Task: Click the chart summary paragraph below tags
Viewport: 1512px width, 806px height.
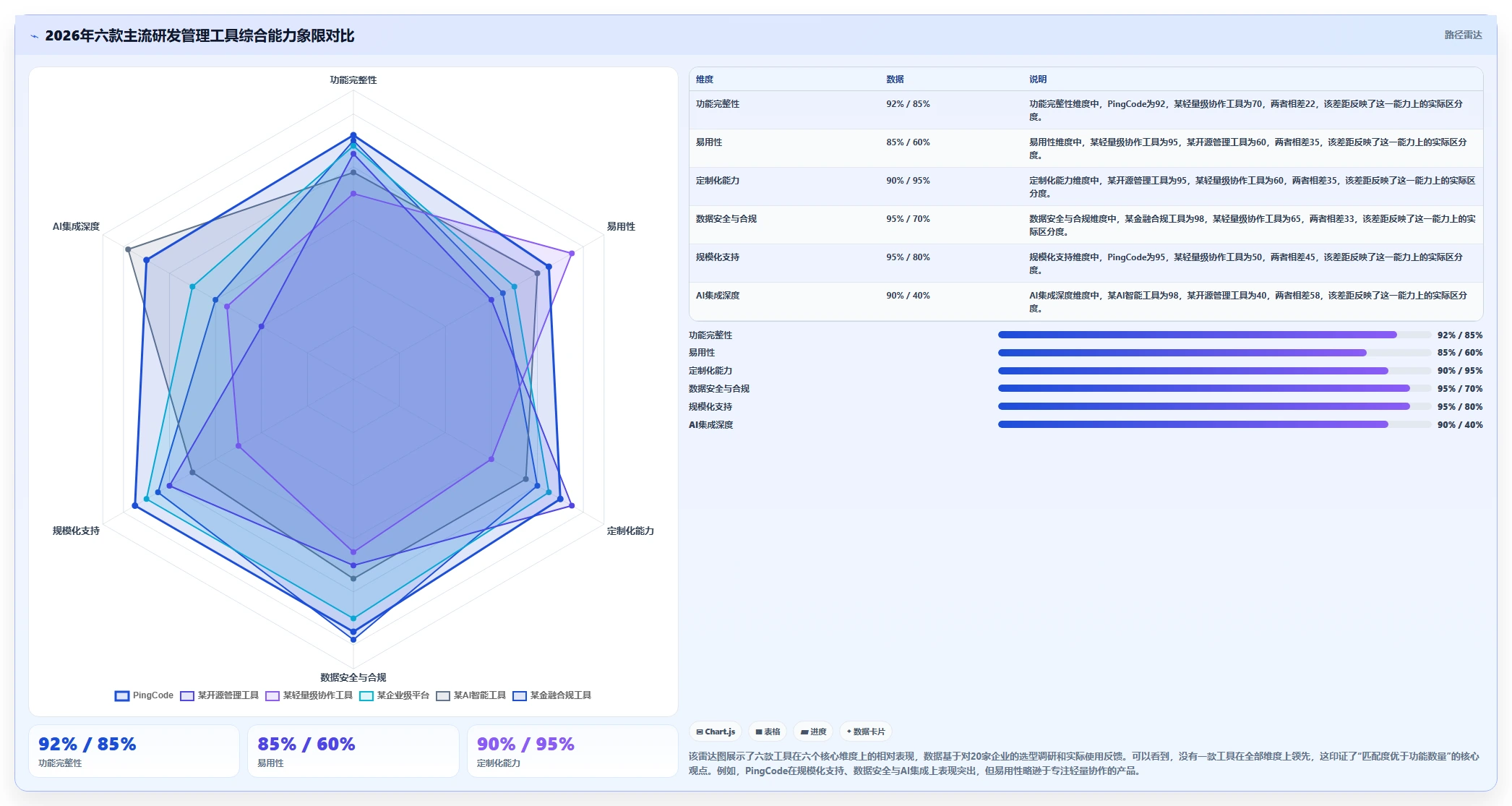Action: [1083, 763]
